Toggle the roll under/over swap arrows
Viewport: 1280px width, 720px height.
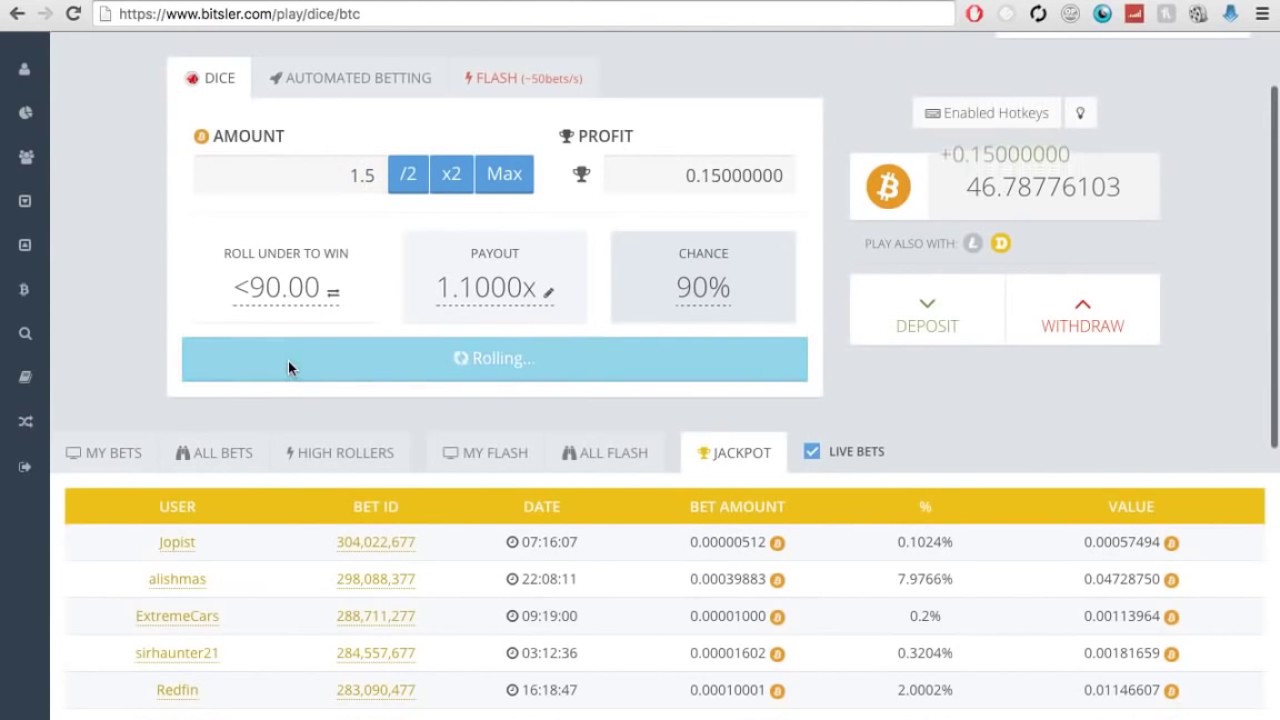coord(333,293)
